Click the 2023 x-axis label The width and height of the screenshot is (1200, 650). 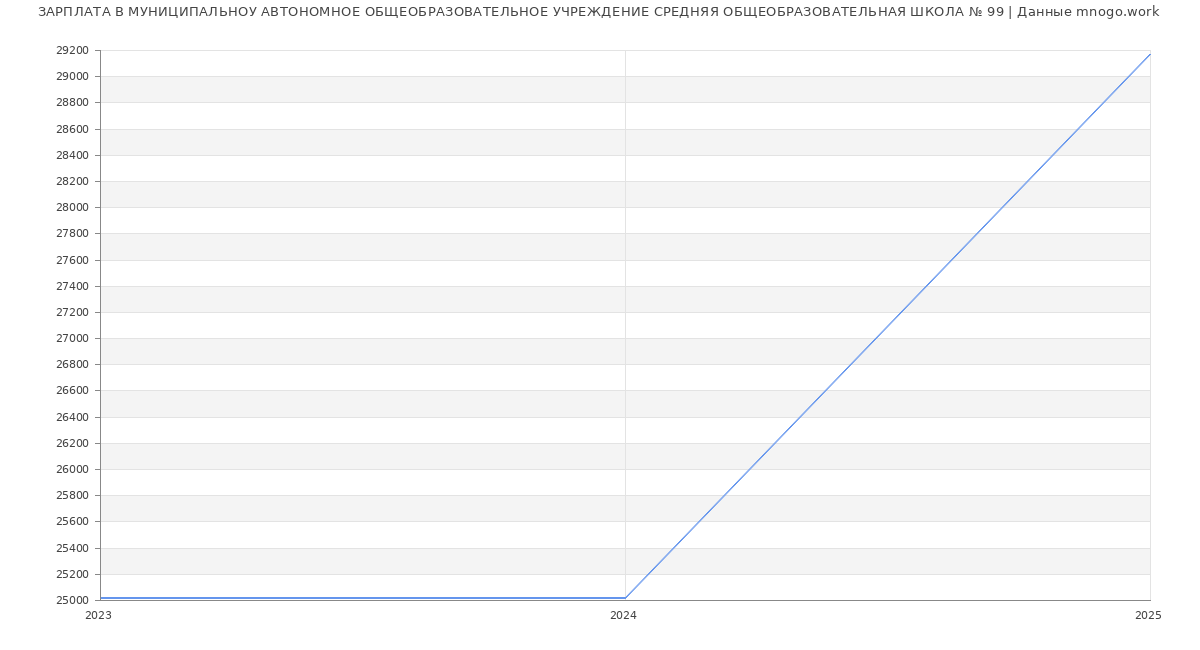[x=98, y=616]
